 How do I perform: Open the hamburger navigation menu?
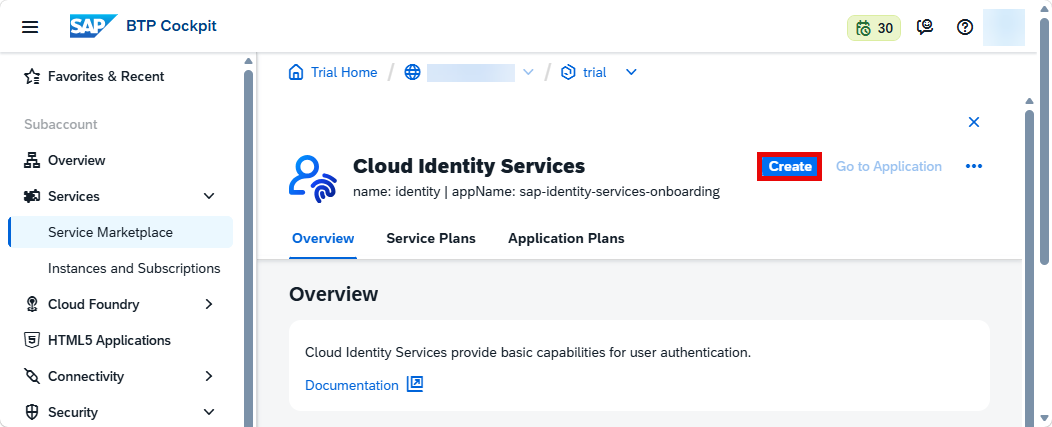[x=30, y=27]
